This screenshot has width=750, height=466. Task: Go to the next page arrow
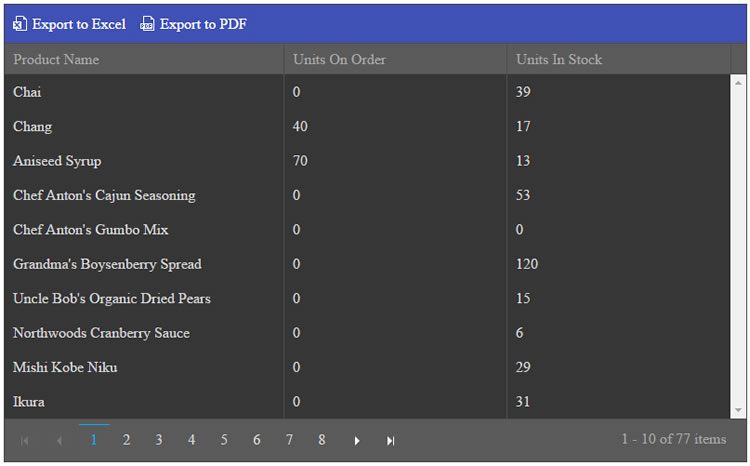pos(357,440)
